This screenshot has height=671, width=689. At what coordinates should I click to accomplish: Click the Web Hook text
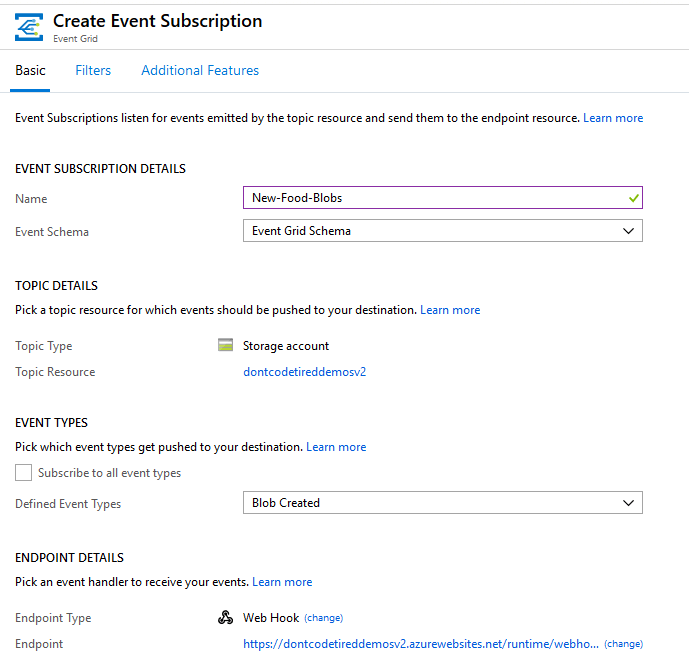271,618
